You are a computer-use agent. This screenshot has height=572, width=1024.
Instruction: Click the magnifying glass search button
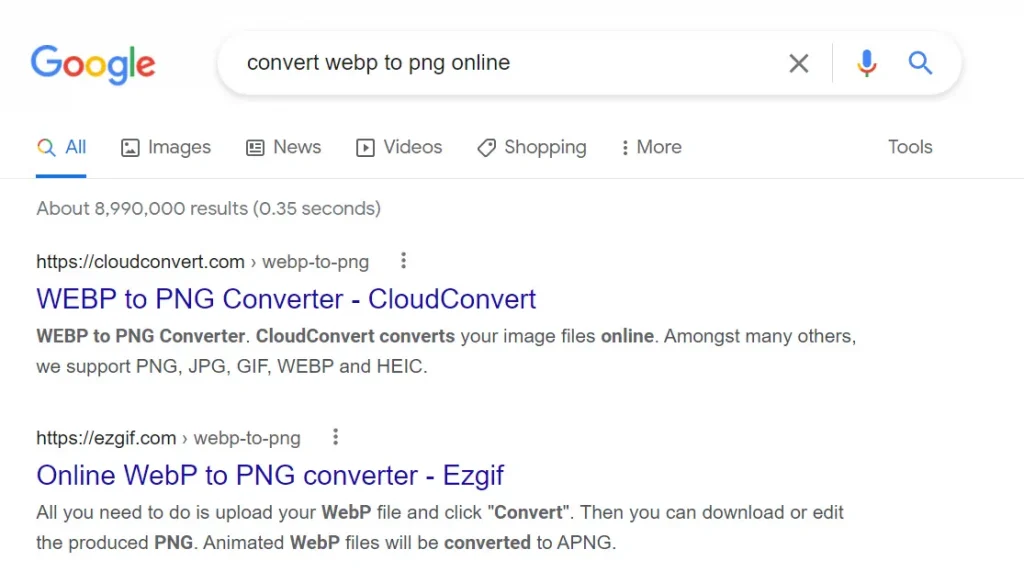[x=920, y=64]
